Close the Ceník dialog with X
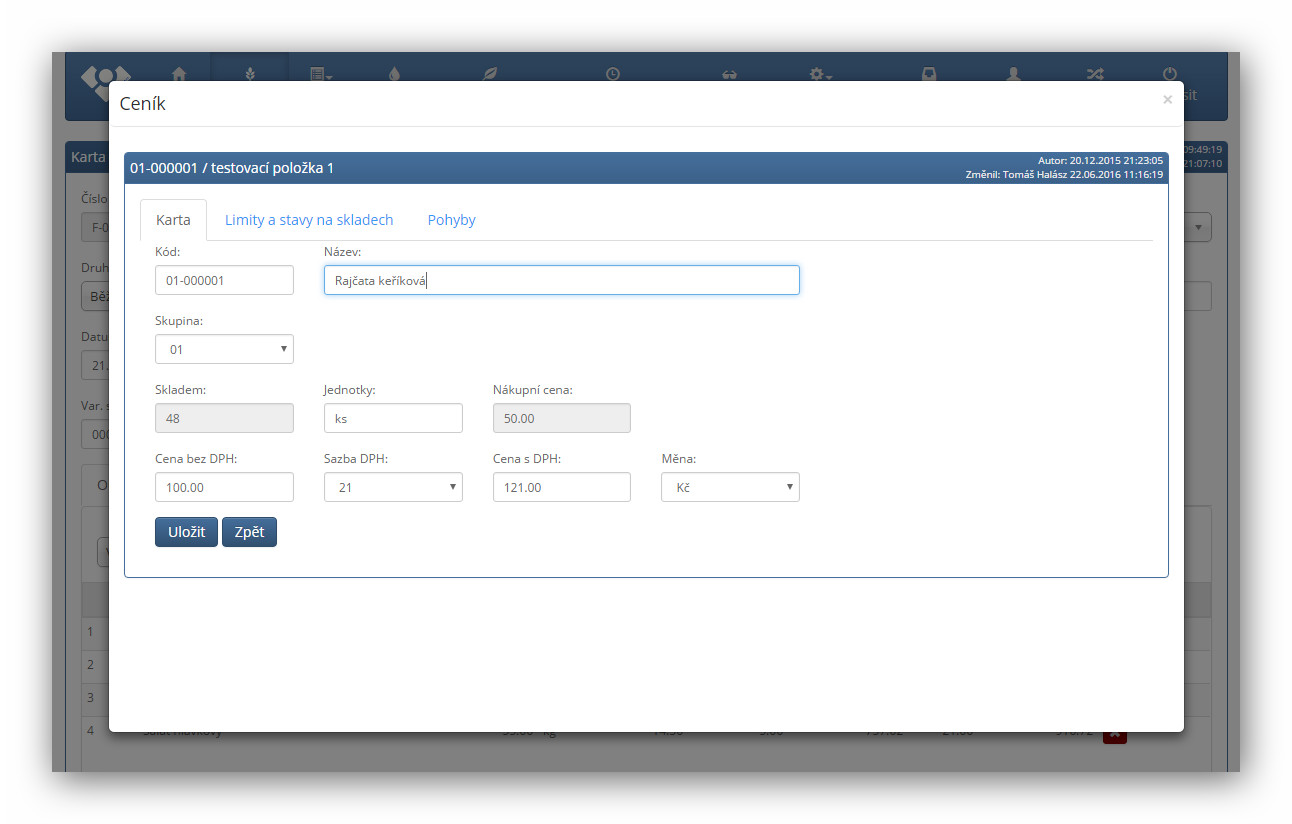Screen dimensions: 1292x824 pyautogui.click(x=1167, y=100)
